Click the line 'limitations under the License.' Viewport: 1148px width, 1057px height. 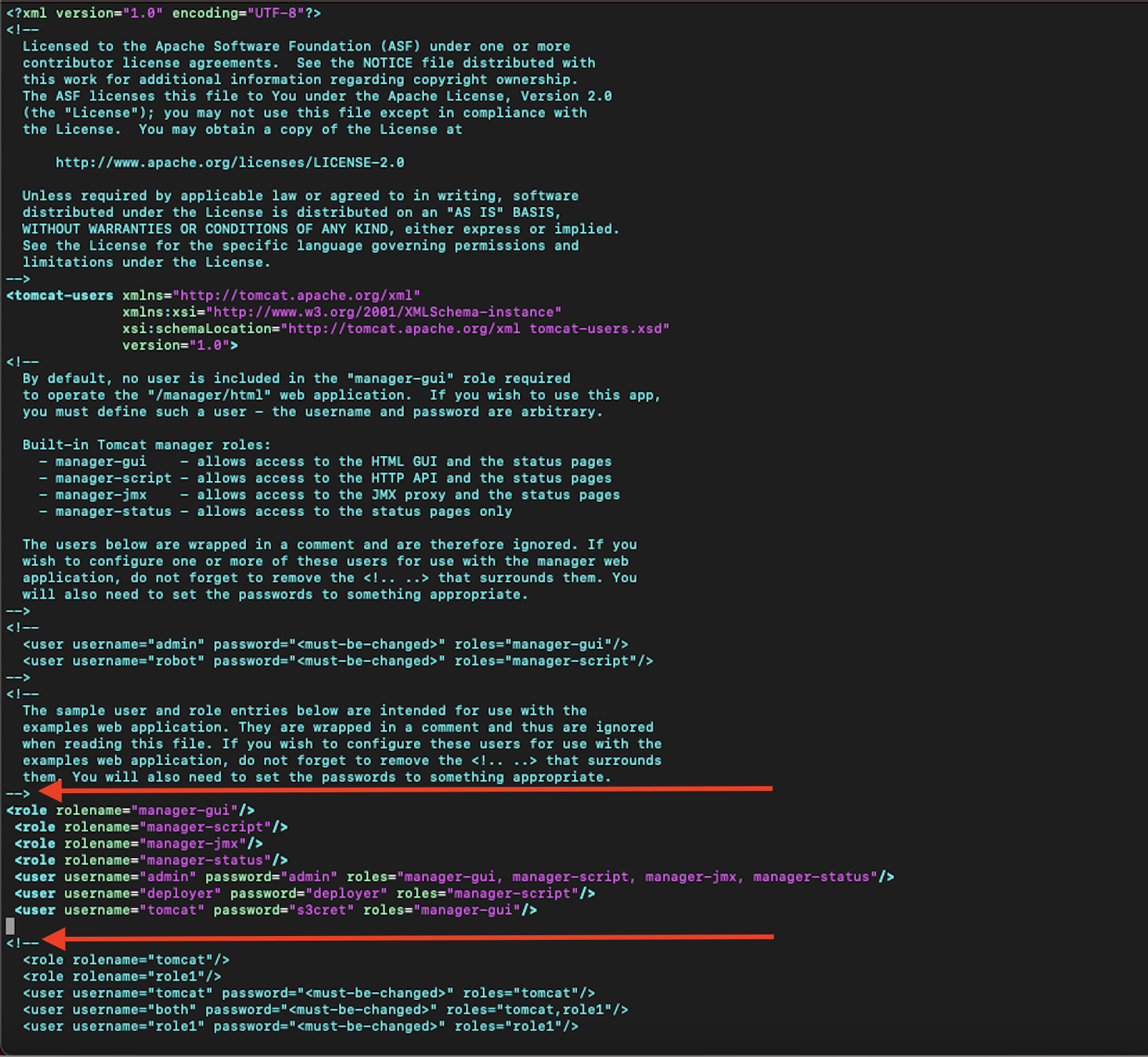[x=147, y=262]
